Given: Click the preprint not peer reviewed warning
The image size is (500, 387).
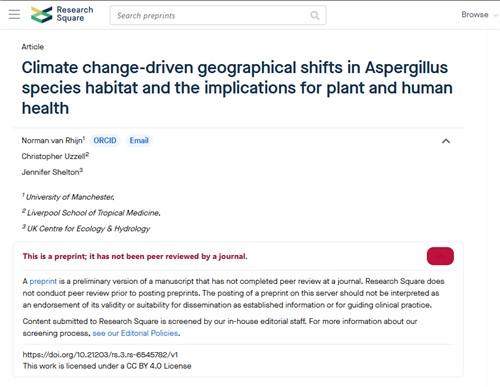Looking at the screenshot, I should tap(135, 256).
